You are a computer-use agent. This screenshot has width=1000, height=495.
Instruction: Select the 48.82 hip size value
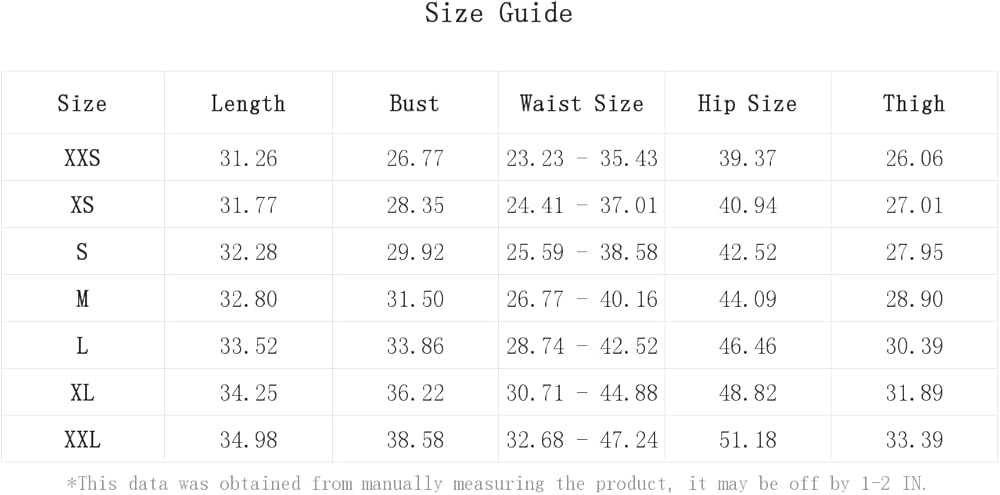coord(747,393)
